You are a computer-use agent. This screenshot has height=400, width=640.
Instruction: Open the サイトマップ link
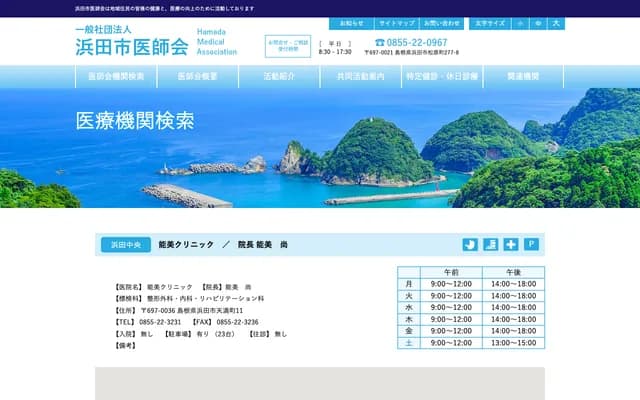(396, 22)
